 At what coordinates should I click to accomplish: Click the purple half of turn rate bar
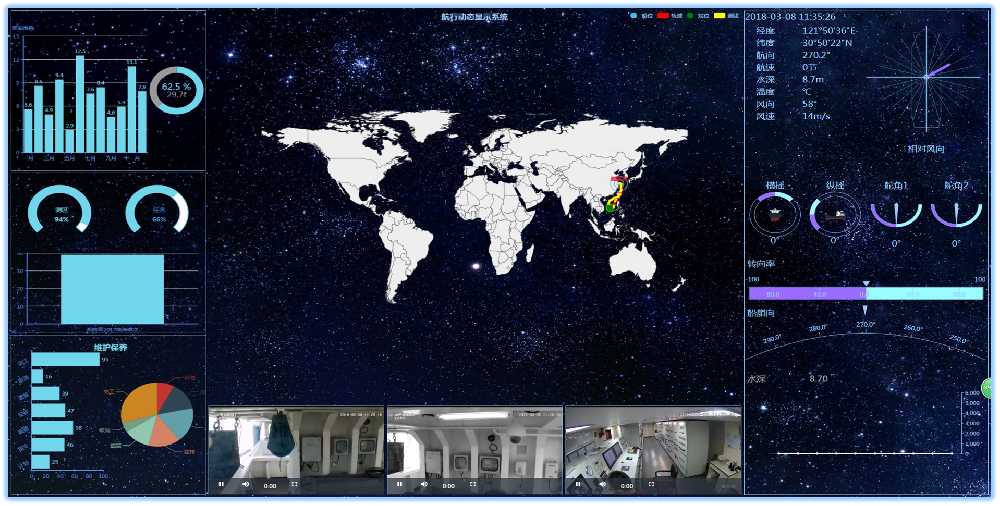[x=806, y=294]
